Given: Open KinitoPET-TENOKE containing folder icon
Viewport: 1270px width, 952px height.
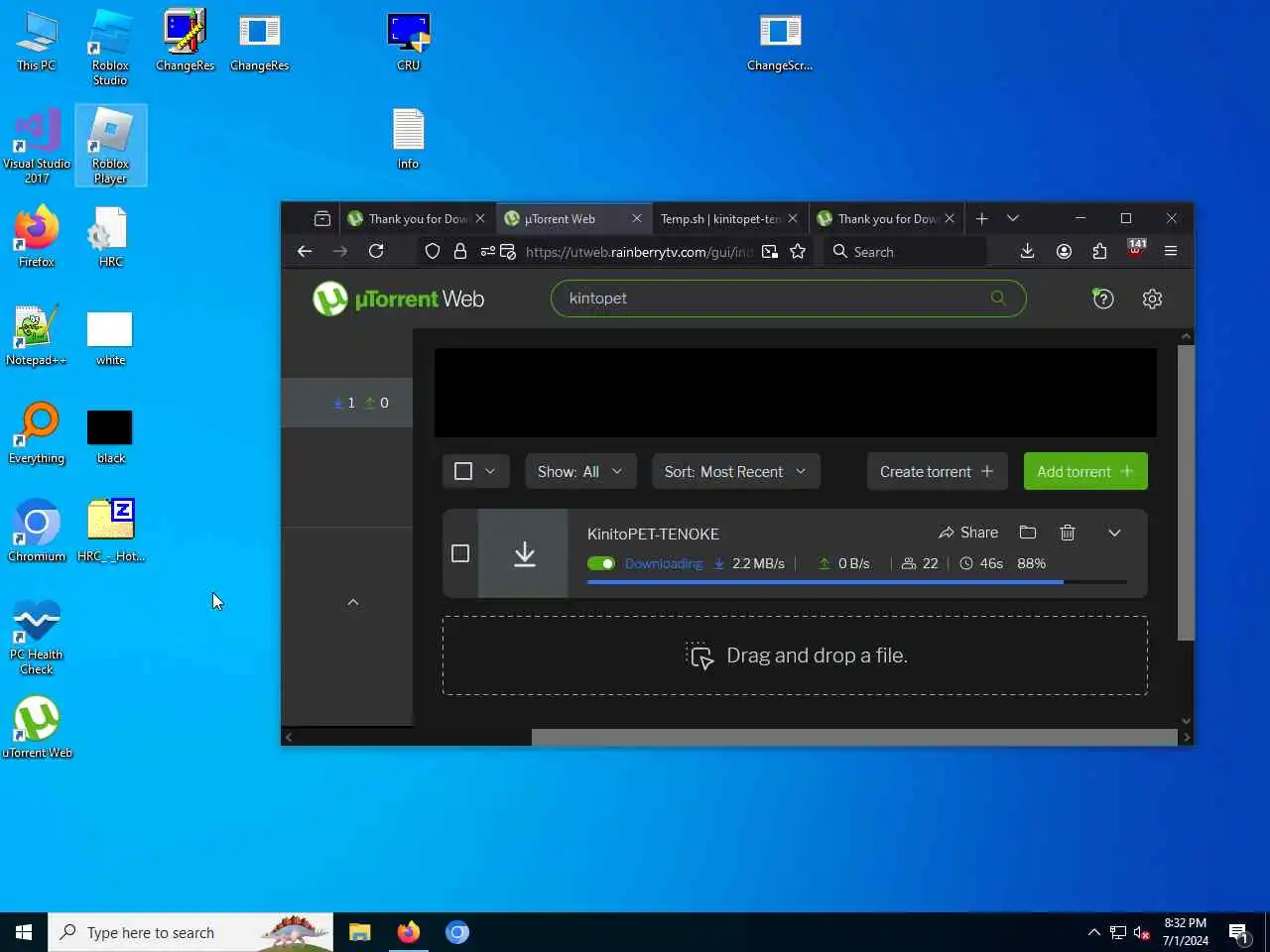Looking at the screenshot, I should point(1028,533).
